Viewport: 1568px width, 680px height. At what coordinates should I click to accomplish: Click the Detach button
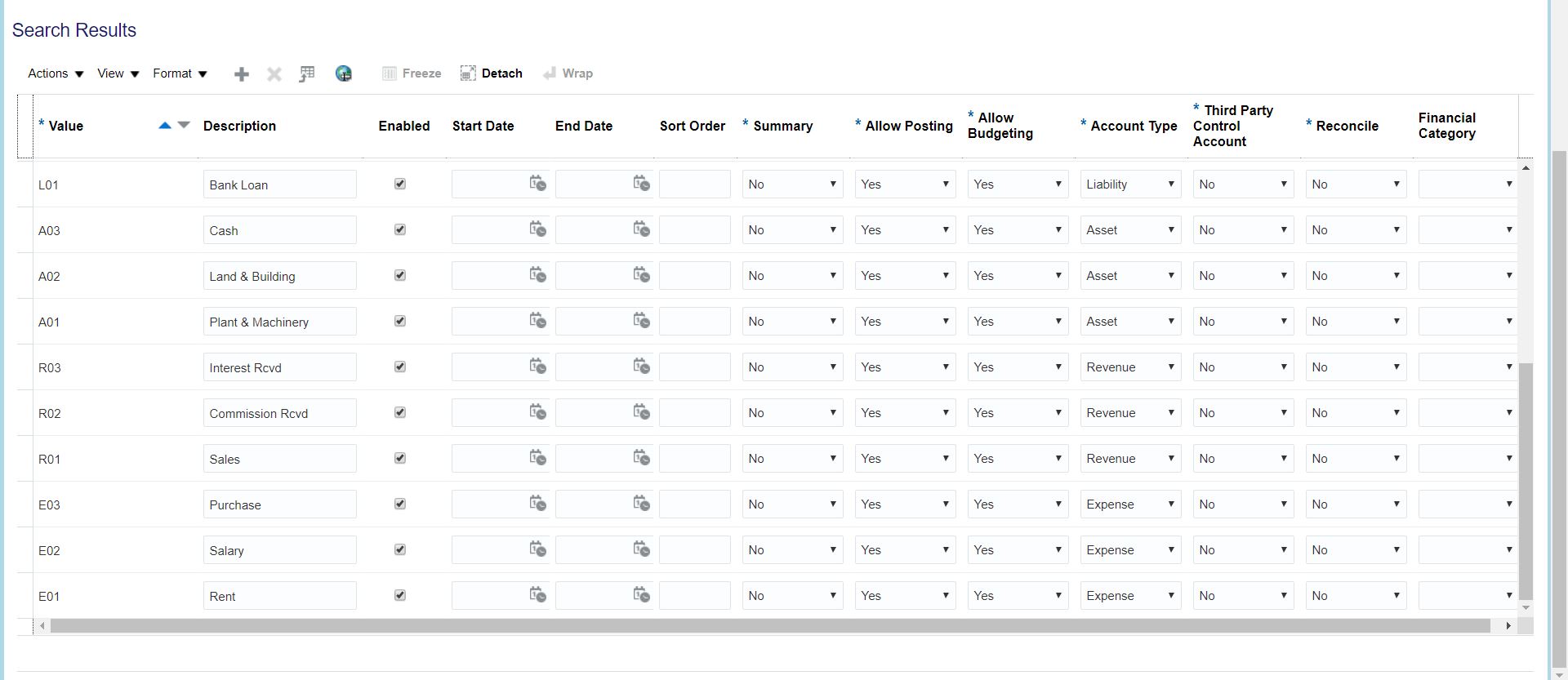[x=492, y=73]
